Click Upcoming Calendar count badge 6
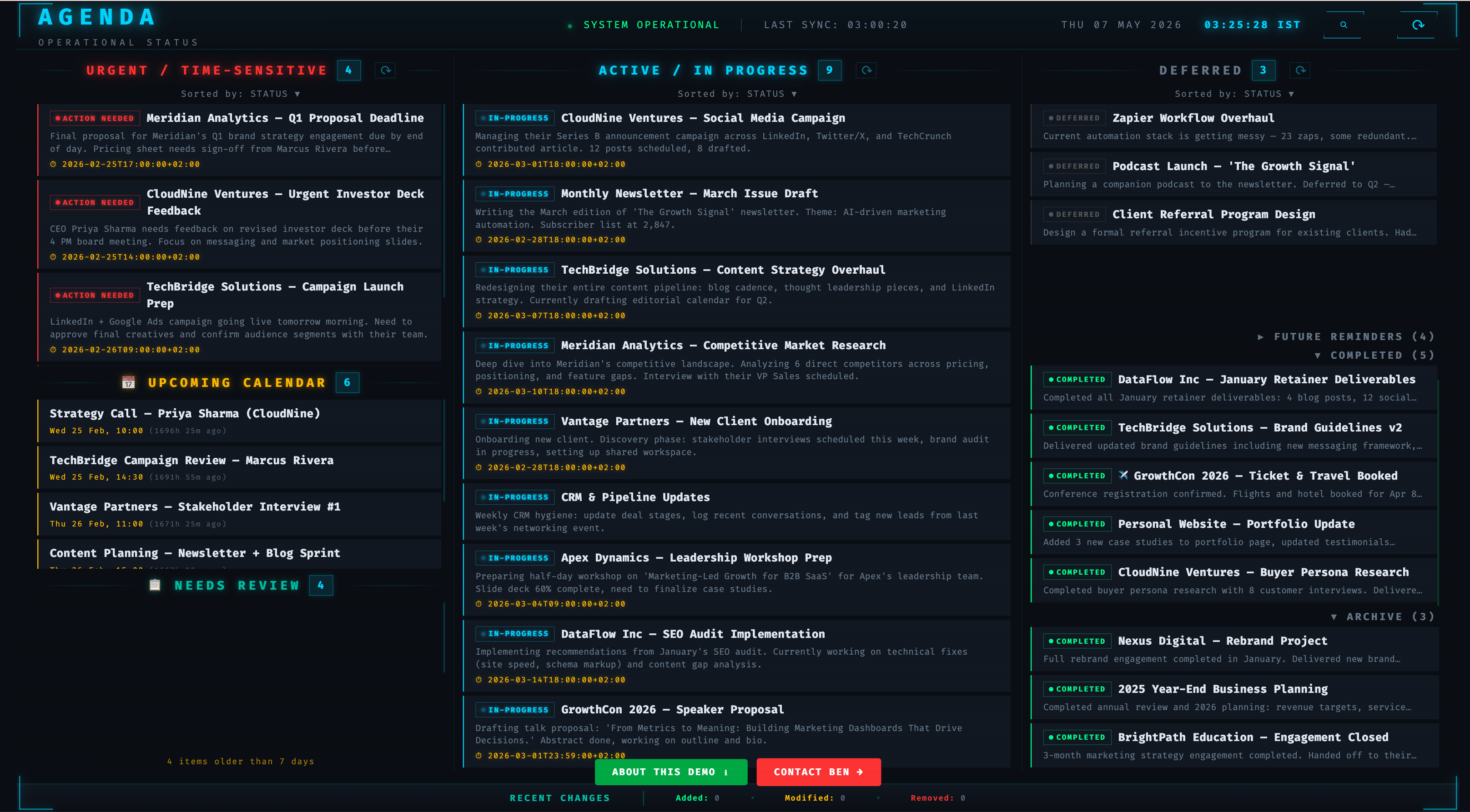 click(x=347, y=382)
